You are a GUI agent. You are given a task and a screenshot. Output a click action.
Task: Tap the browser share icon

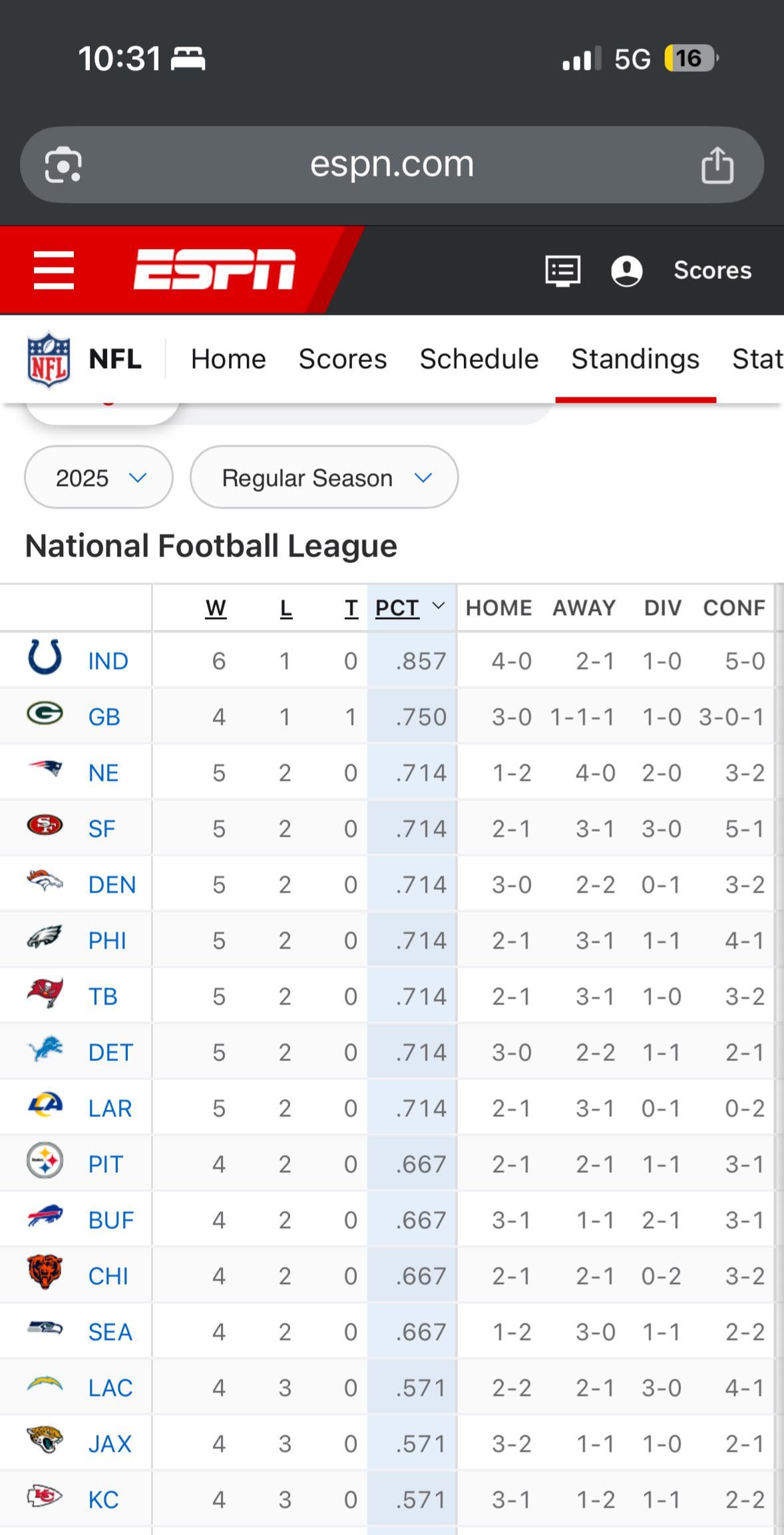pos(717,165)
